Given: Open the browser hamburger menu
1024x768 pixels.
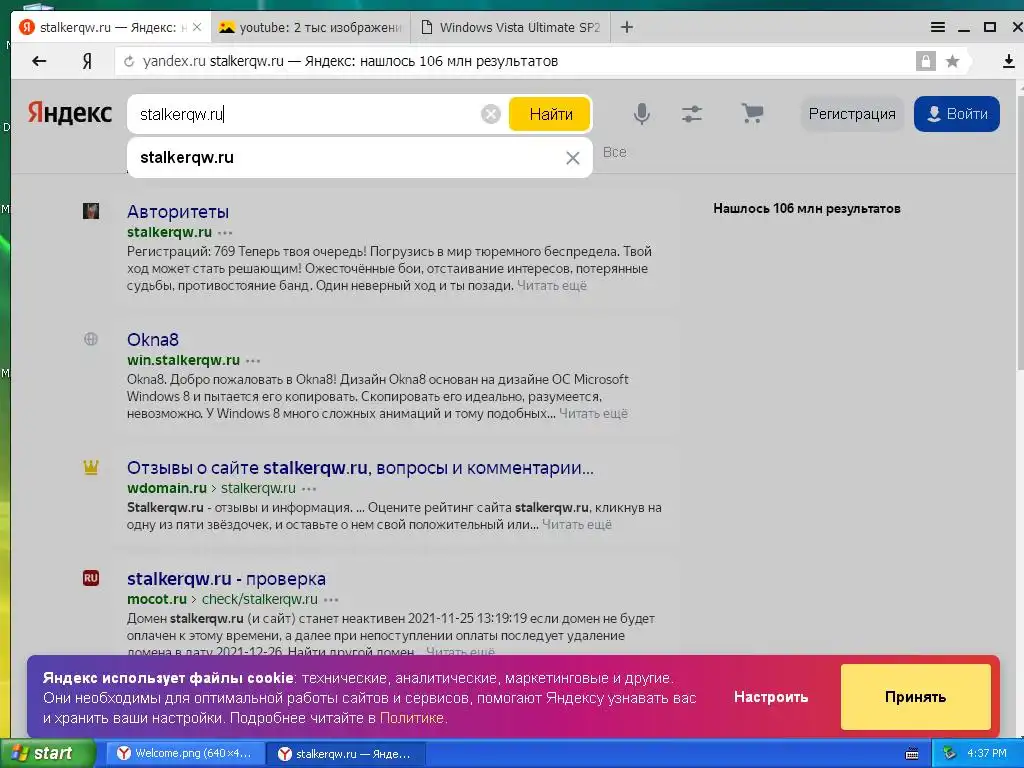Looking at the screenshot, I should point(938,27).
